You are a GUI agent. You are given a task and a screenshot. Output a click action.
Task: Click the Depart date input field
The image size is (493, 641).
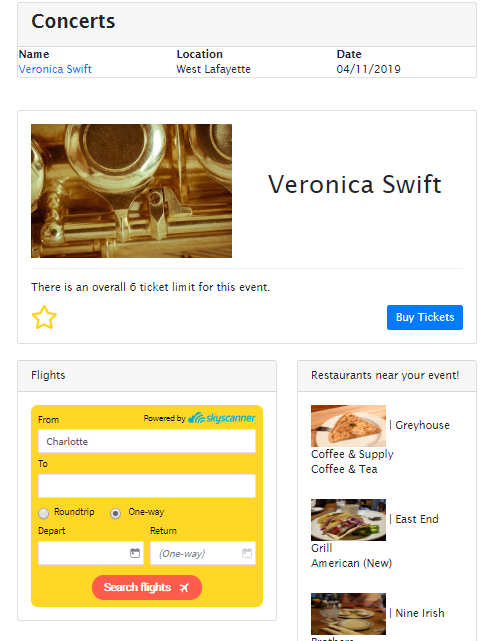91,553
